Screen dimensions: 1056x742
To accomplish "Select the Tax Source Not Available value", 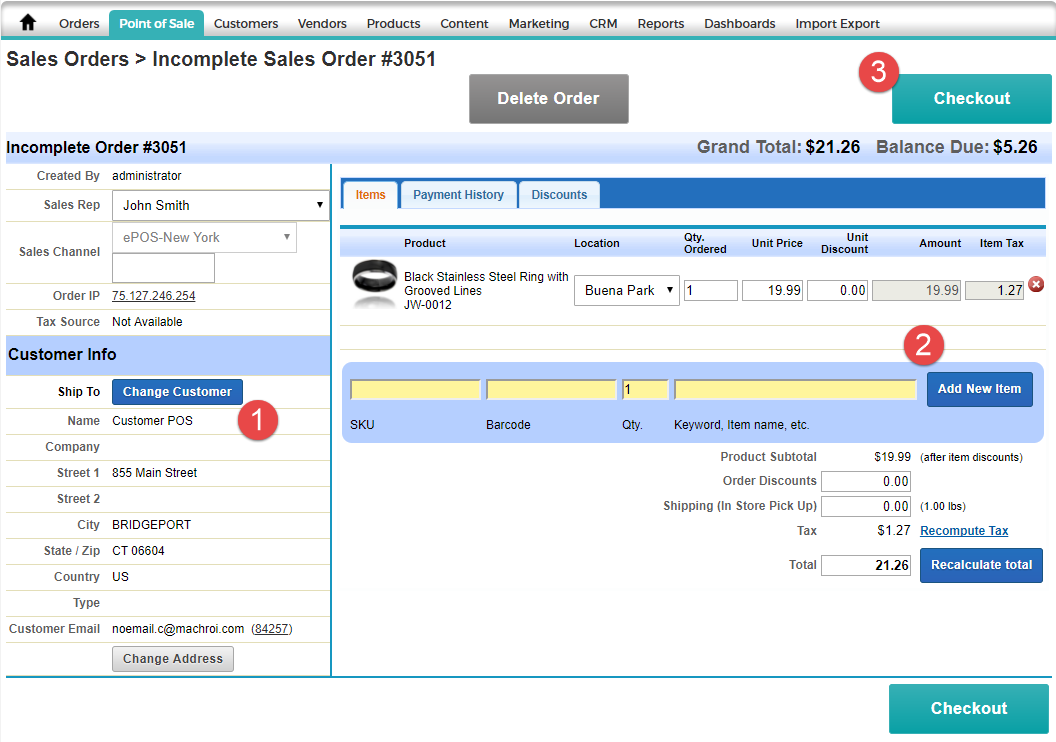I will click(x=147, y=322).
